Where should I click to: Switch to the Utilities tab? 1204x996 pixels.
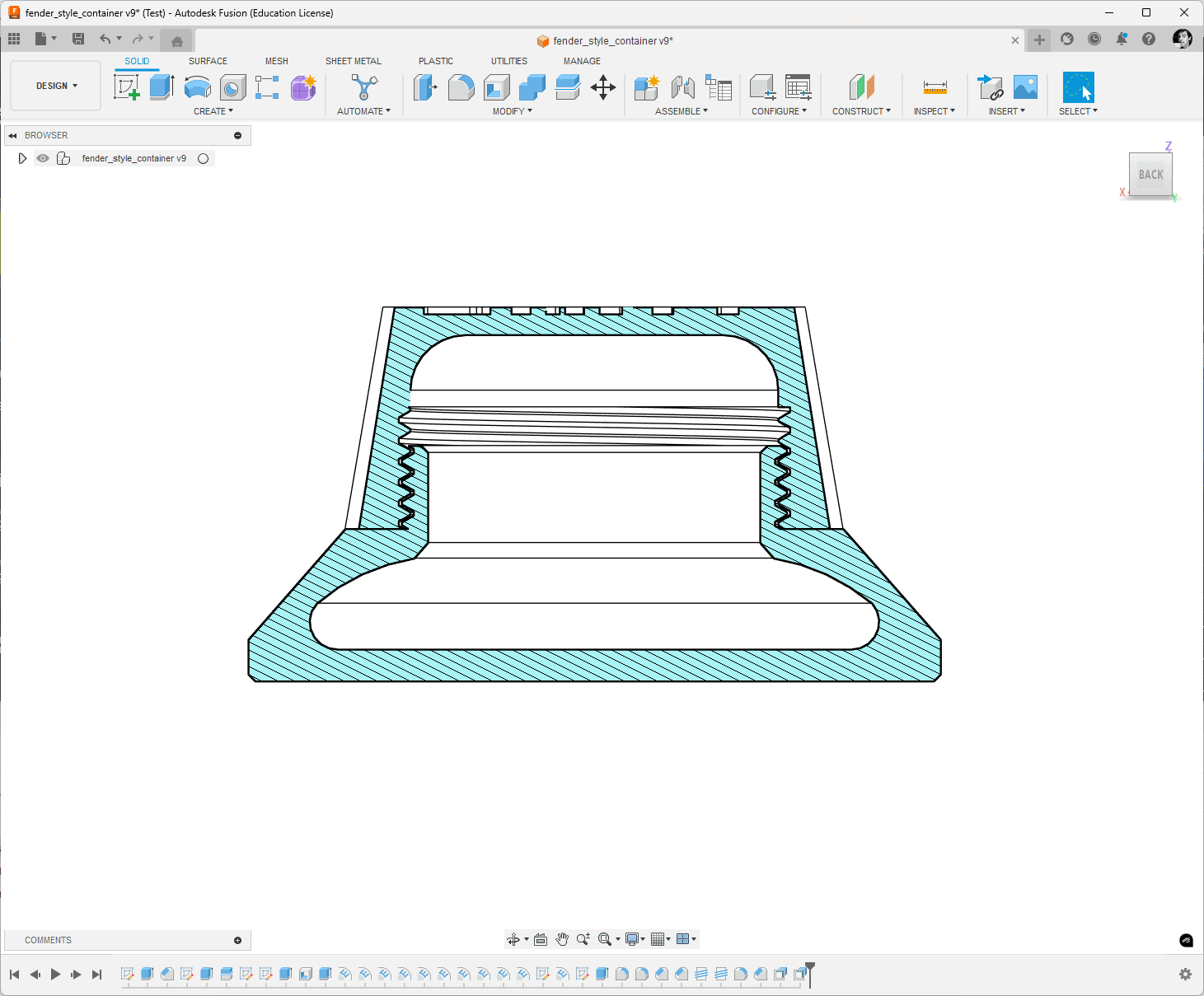(509, 61)
